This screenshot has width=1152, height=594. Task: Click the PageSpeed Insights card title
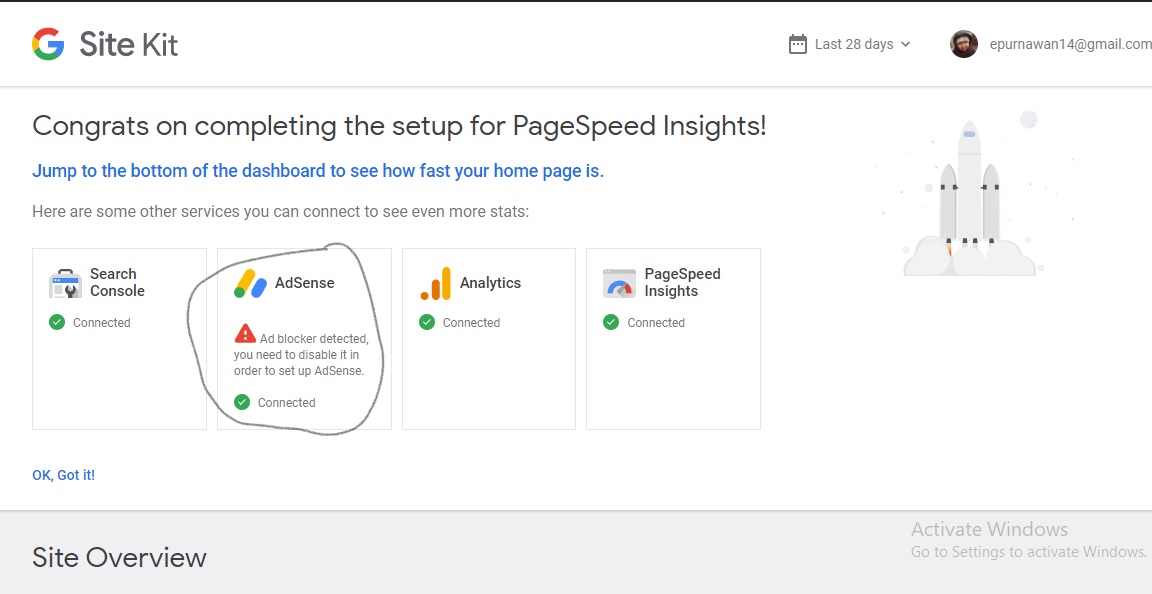683,282
